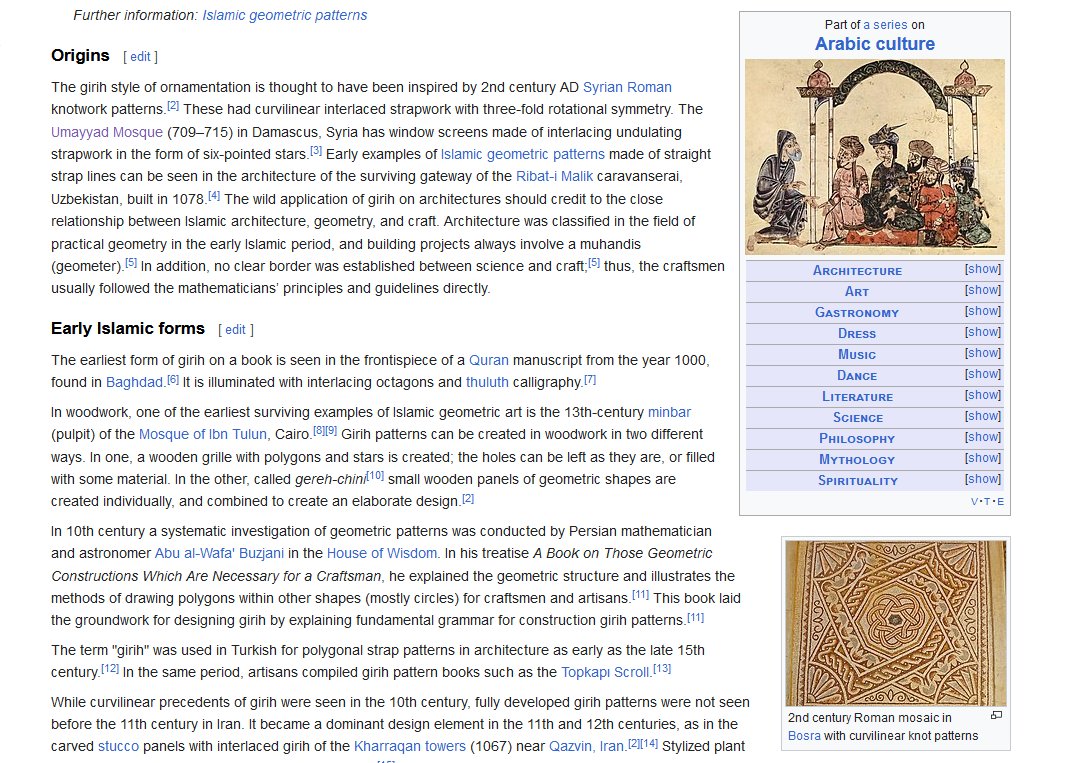Screen dimensions: 1085x763
Task: Jump to citation [3] after six-pointed stars
Action: [x=316, y=150]
